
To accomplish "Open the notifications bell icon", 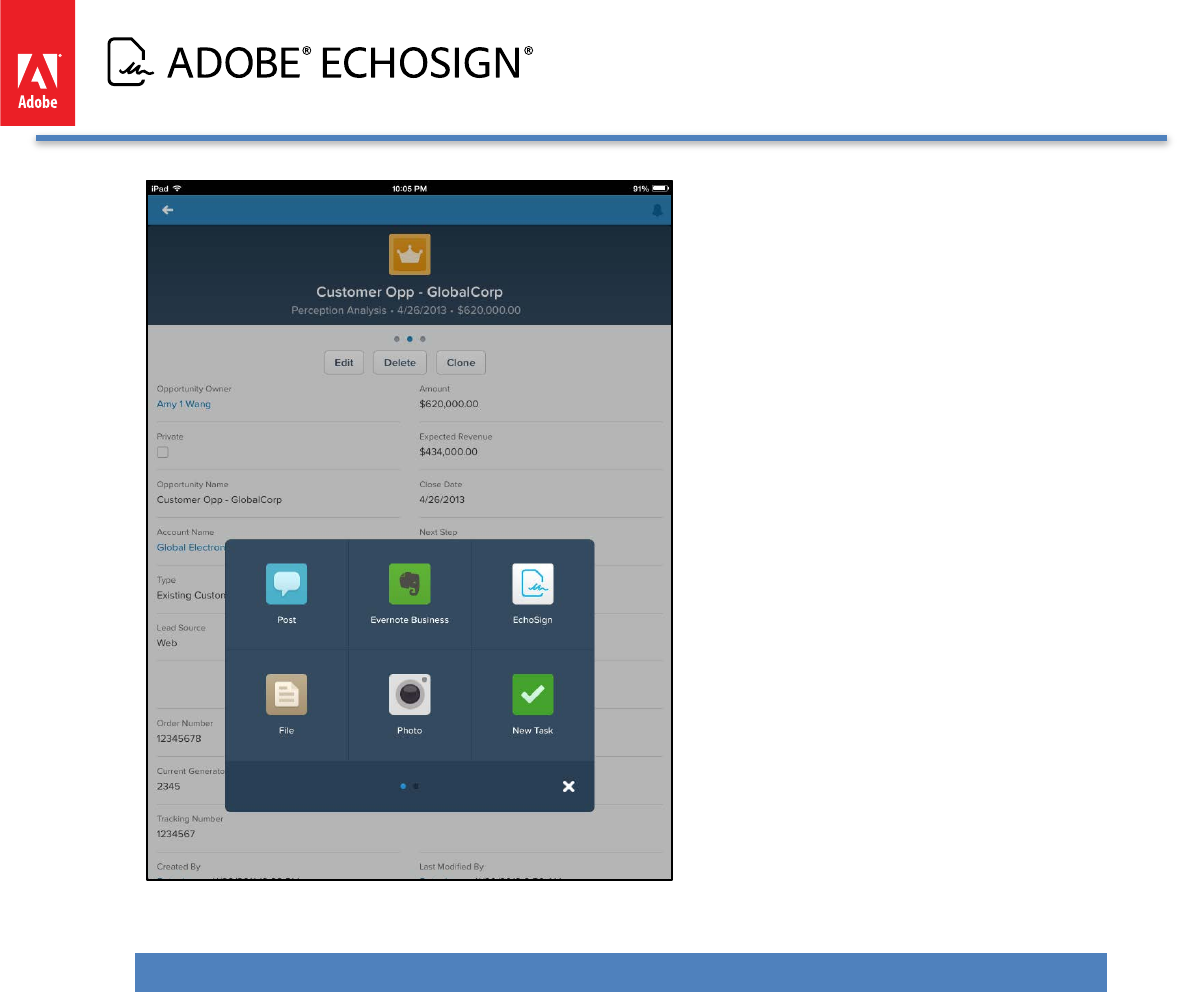I will [x=657, y=210].
